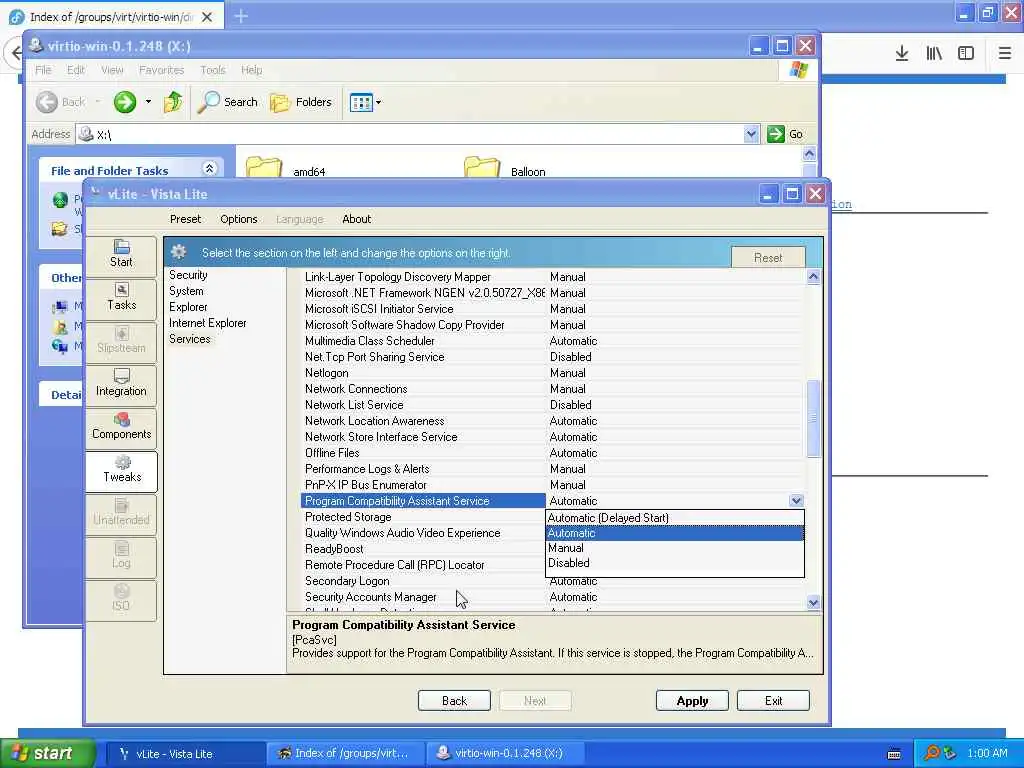Choose Automatic in the startup dropdown
Image resolution: width=1024 pixels, height=768 pixels.
[675, 533]
